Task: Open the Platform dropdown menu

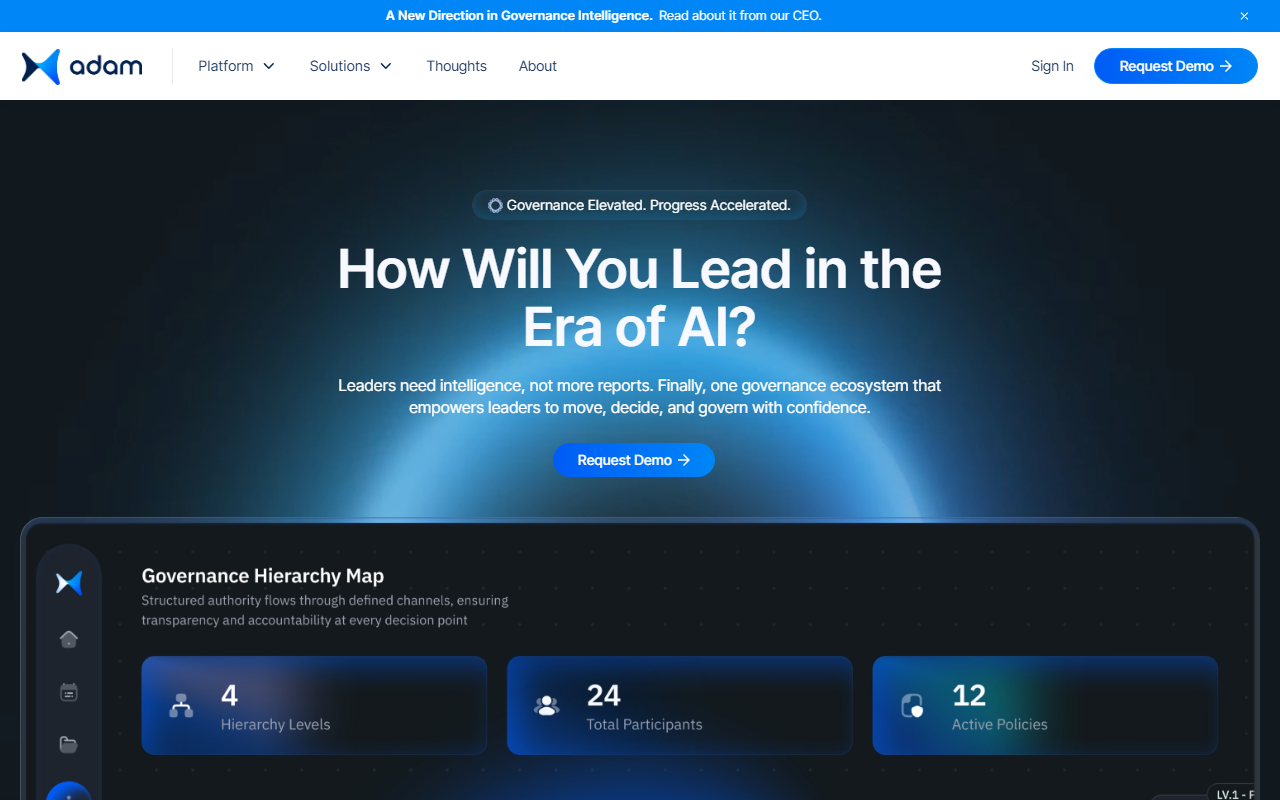Action: 237,66
